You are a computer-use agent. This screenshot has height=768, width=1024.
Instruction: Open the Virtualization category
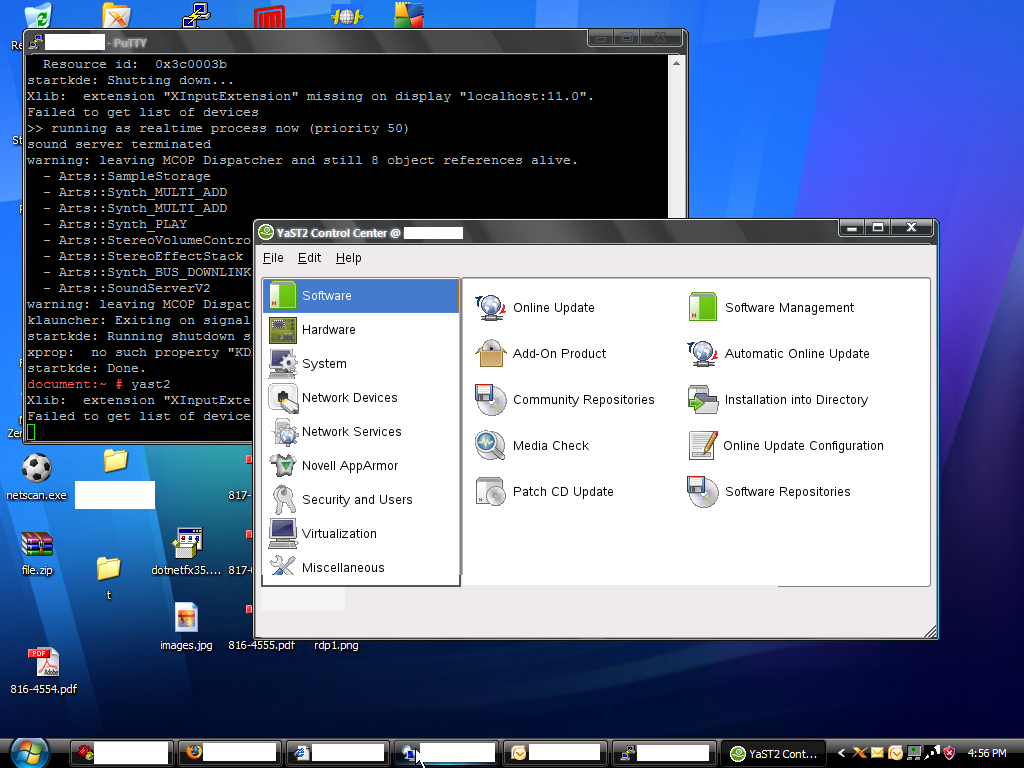click(361, 534)
